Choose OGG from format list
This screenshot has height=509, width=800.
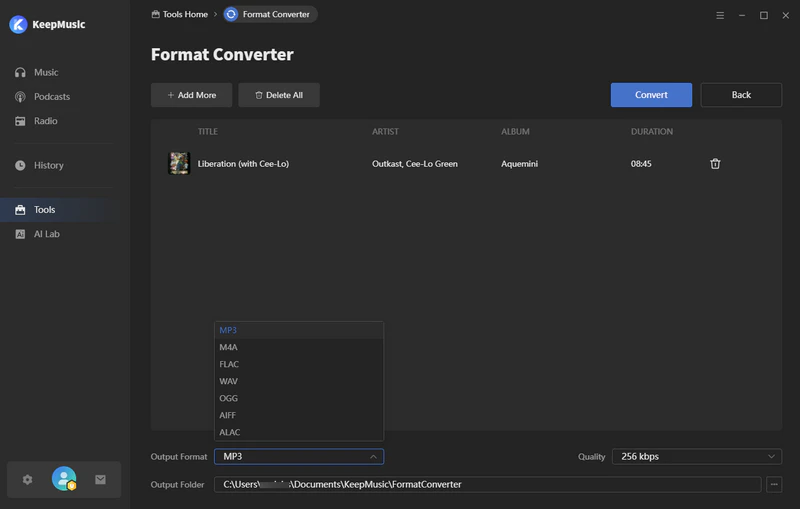299,398
